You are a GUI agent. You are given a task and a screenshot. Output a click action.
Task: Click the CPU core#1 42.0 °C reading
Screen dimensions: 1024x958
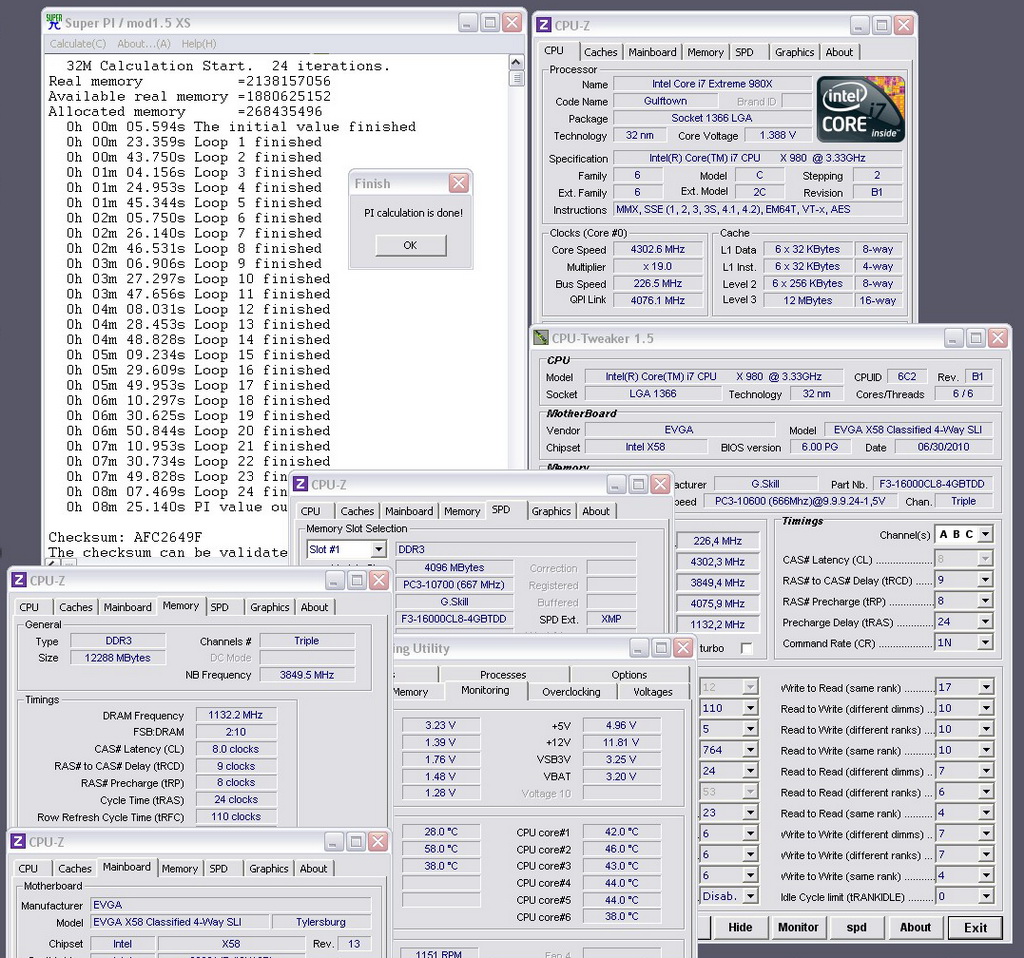click(621, 832)
